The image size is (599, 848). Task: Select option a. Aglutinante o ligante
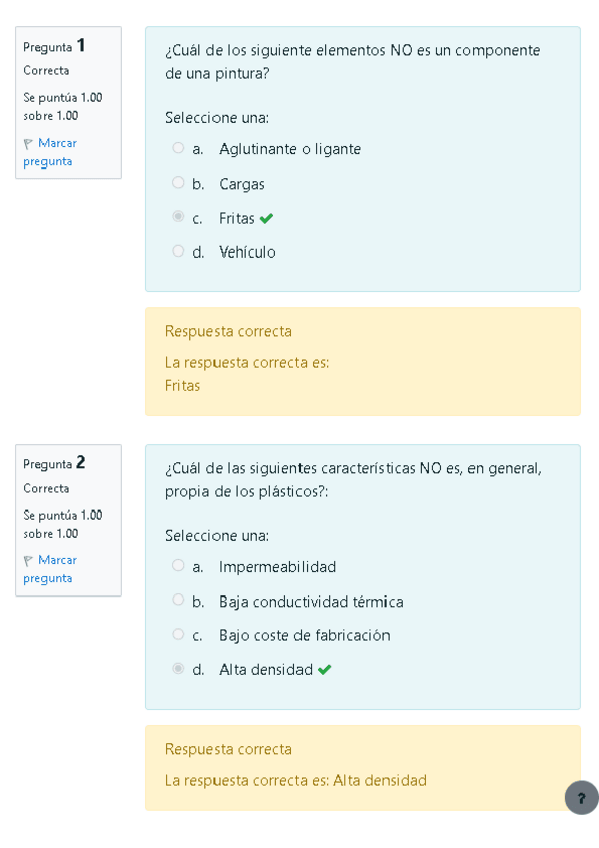(x=178, y=148)
